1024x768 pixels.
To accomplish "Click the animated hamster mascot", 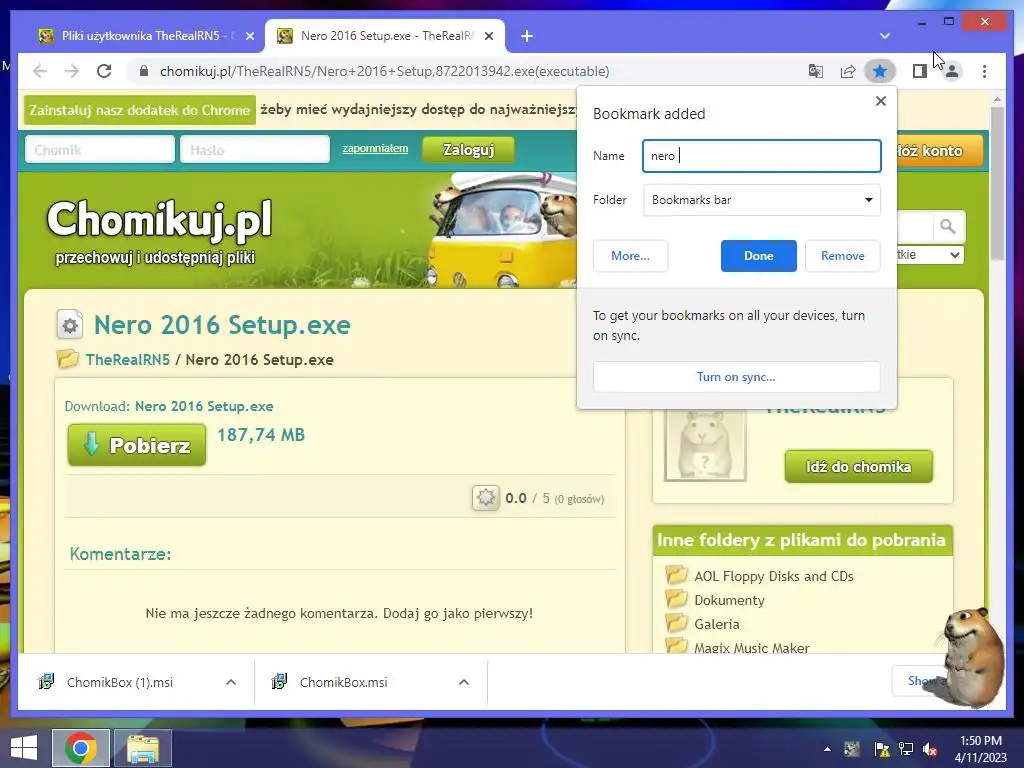I will [972, 656].
